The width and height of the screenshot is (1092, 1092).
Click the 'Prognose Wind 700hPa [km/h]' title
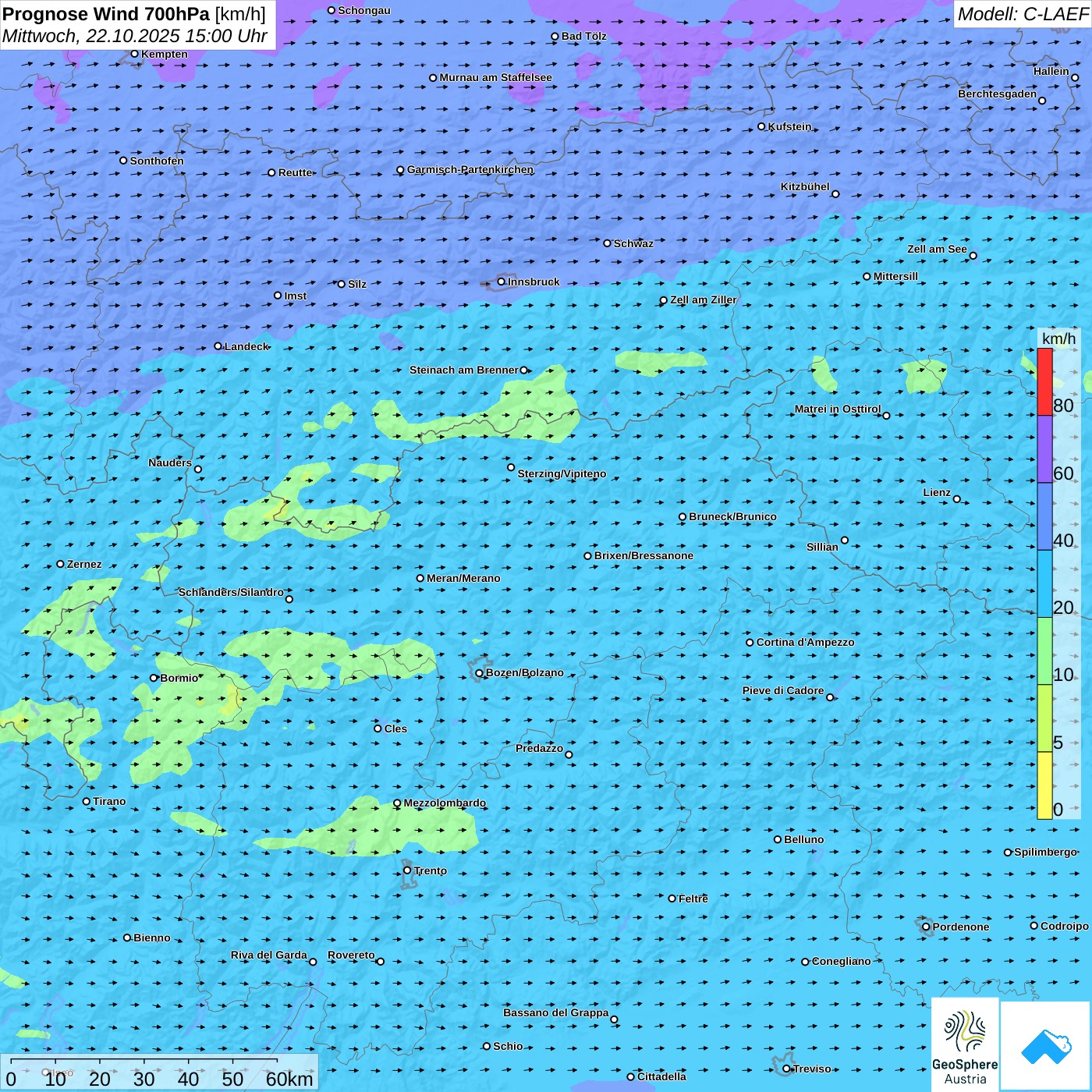point(134,14)
